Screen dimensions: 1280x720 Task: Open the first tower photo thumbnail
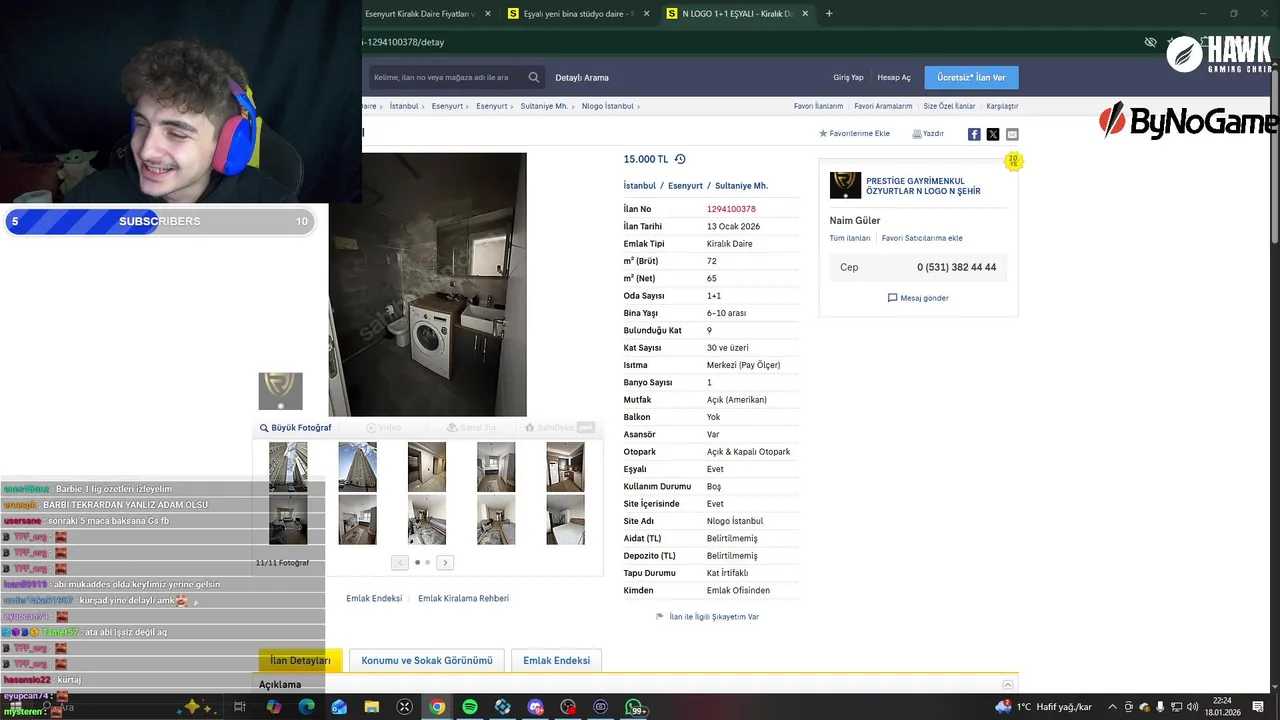[288, 467]
